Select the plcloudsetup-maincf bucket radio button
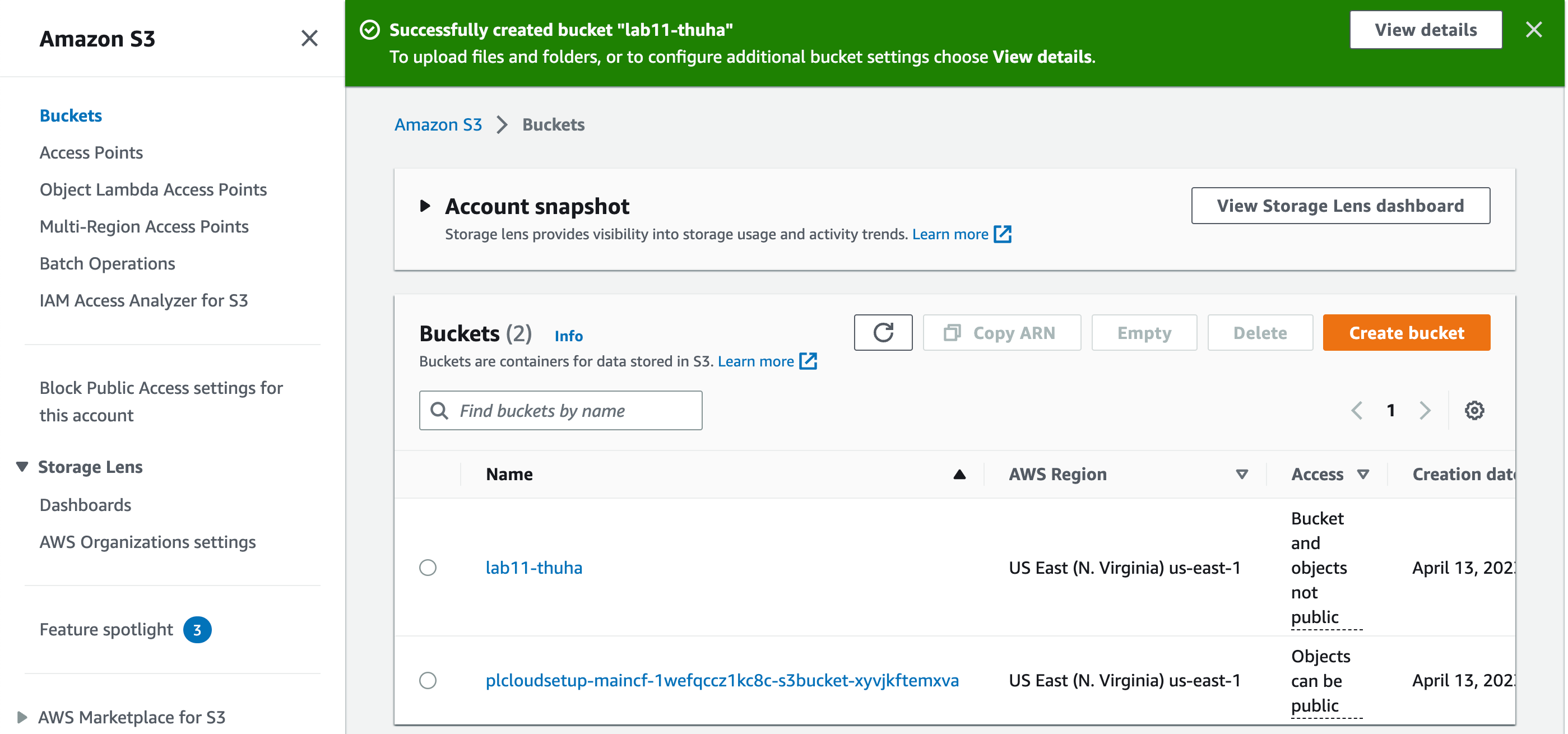Image resolution: width=1568 pixels, height=734 pixels. tap(428, 680)
